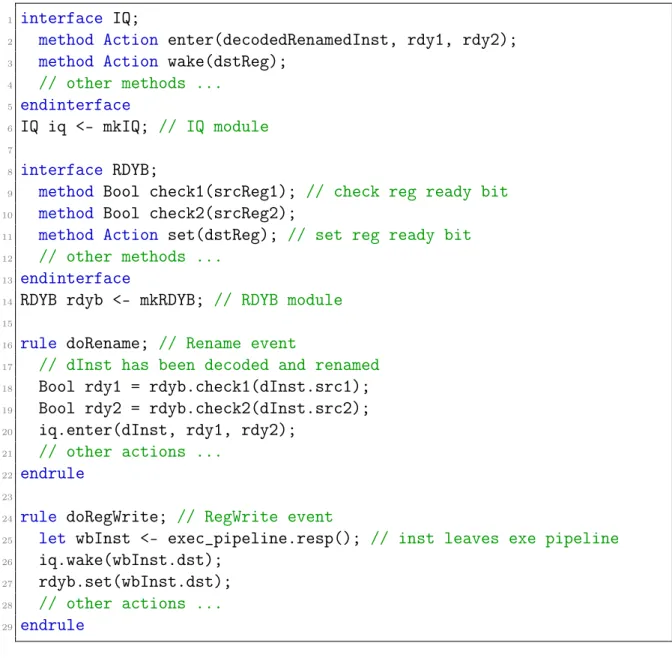Click the 'endrule' keyword on line 29
672x664 pixels.
52,625
